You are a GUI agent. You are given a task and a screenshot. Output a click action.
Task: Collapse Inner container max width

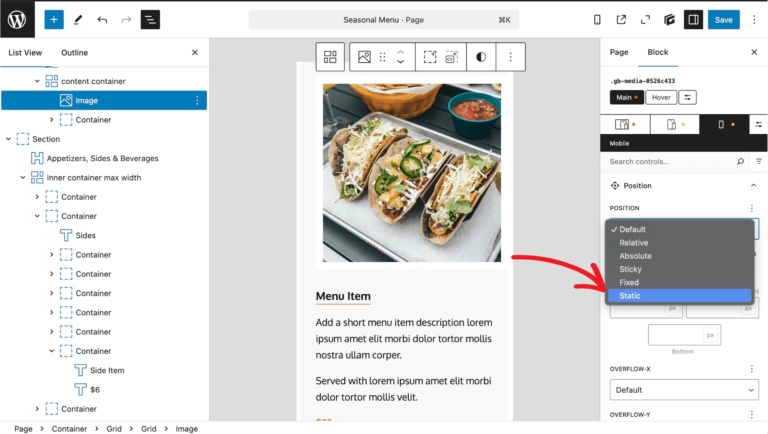coord(23,177)
